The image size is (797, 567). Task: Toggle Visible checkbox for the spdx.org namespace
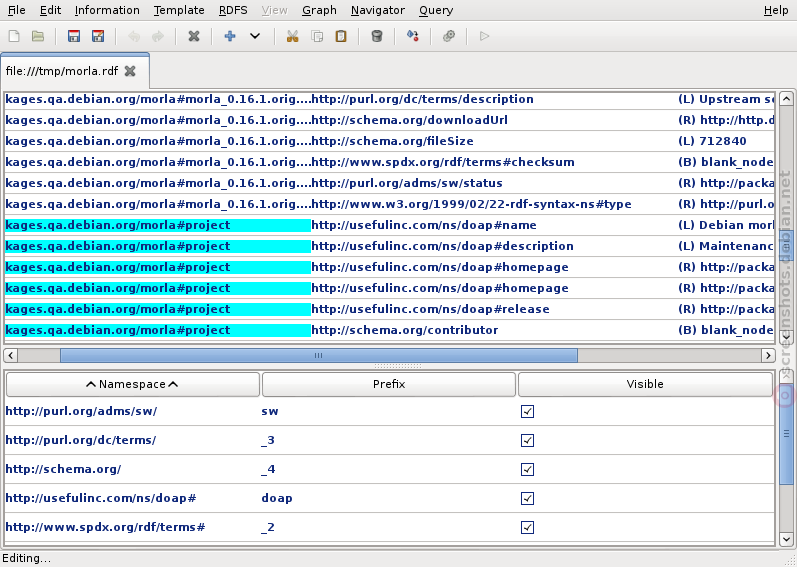pyautogui.click(x=528, y=527)
